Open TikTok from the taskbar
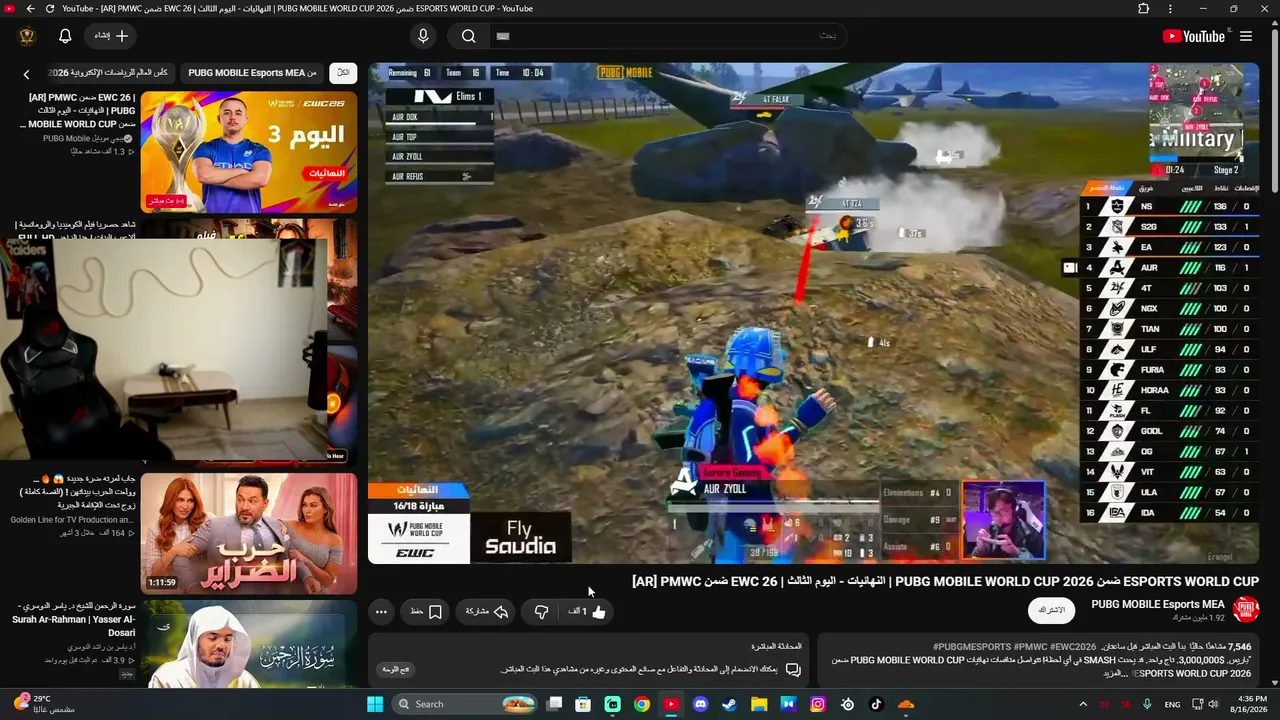Viewport: 1280px width, 720px height. pyautogui.click(x=877, y=704)
